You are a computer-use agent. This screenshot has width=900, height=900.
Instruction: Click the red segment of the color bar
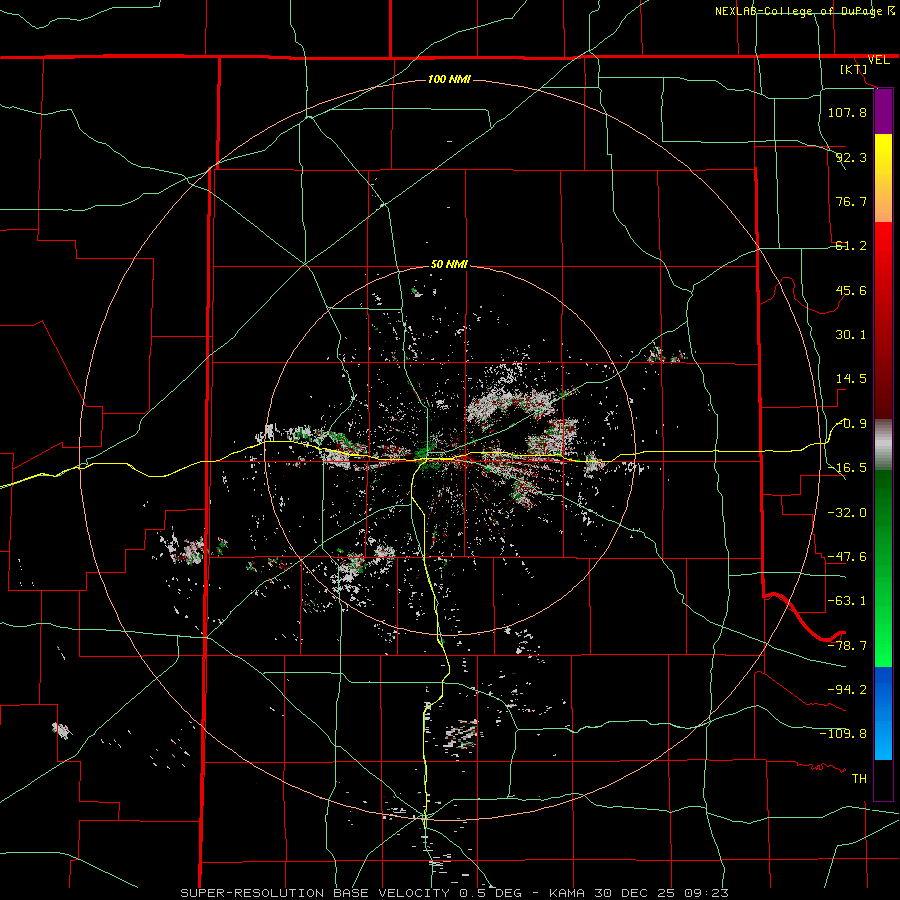883,320
